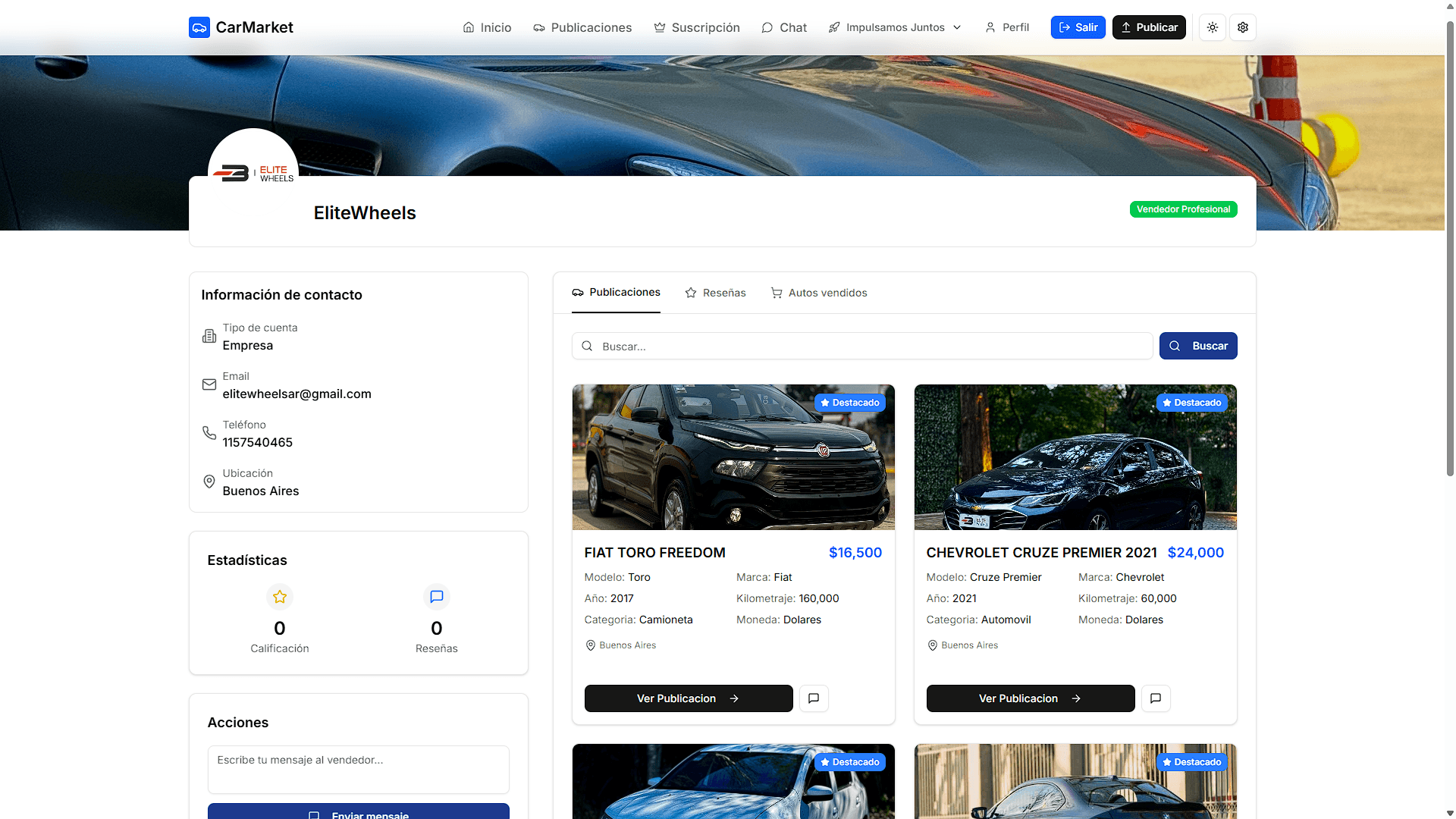
Task: Click the Salir button
Action: [x=1078, y=27]
